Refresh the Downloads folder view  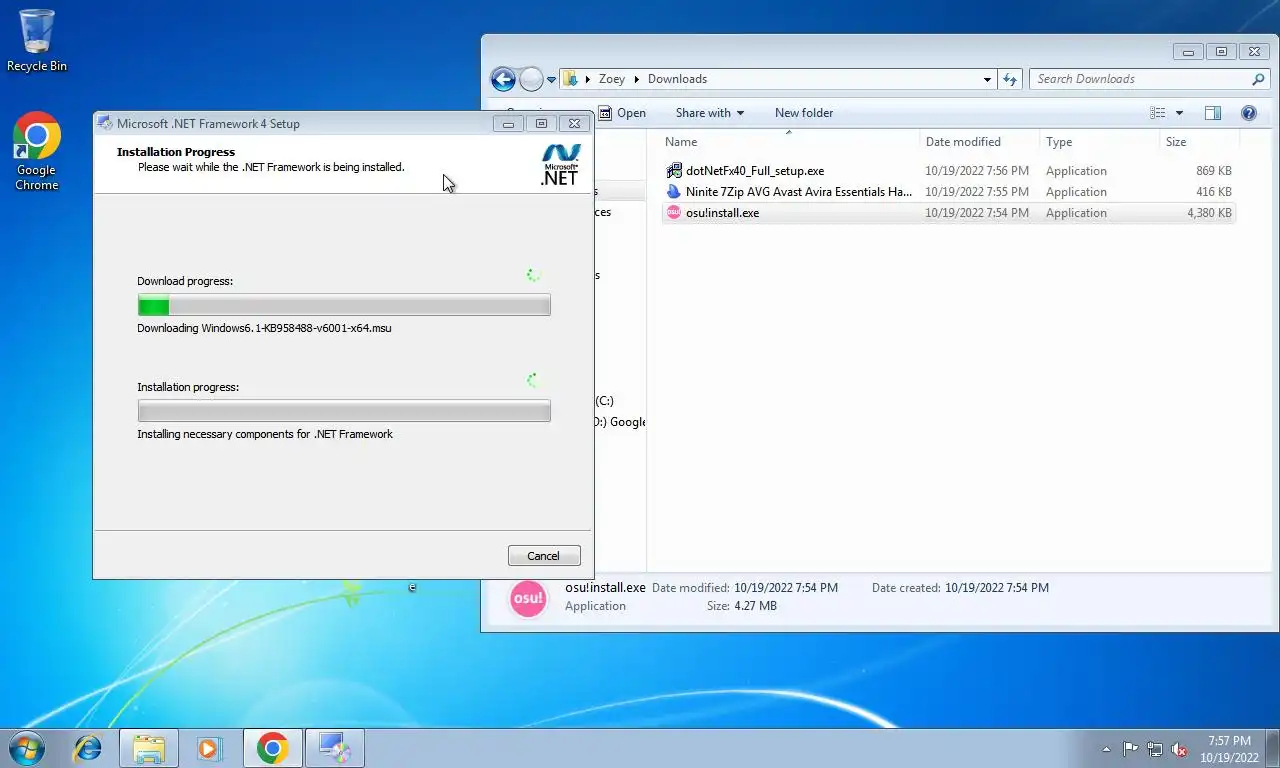1010,79
